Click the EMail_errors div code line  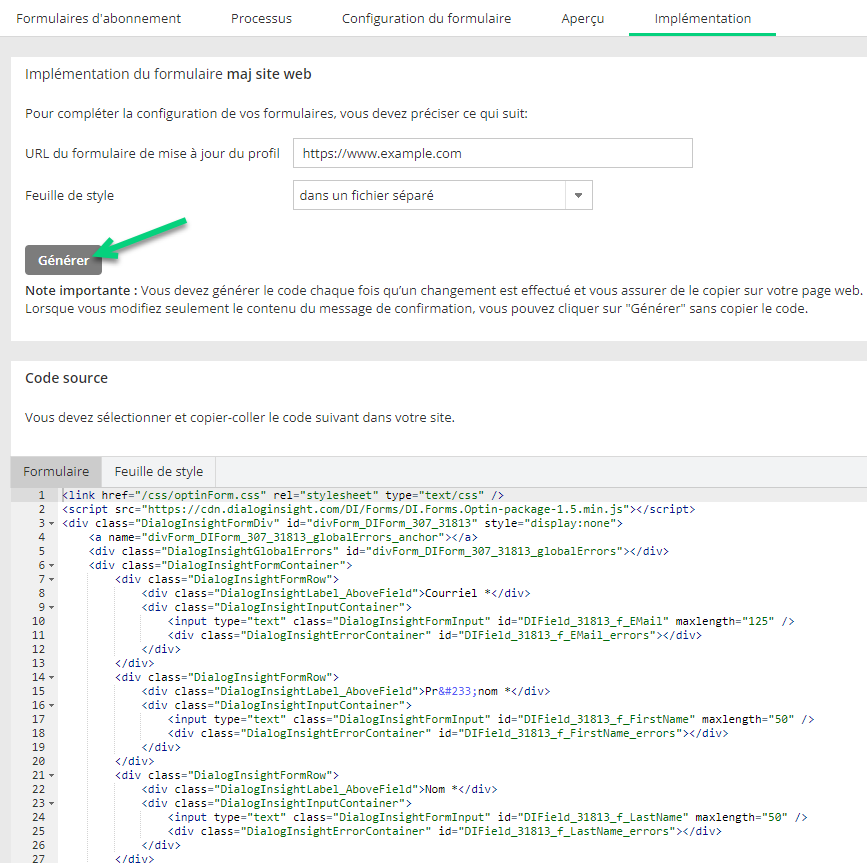coord(435,635)
